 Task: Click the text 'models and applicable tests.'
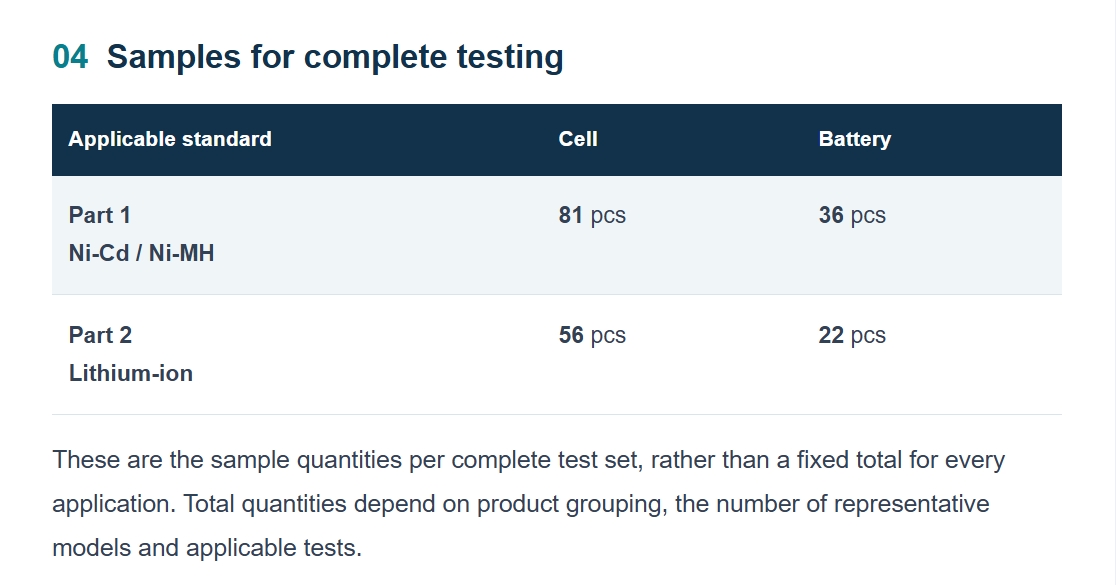(207, 548)
